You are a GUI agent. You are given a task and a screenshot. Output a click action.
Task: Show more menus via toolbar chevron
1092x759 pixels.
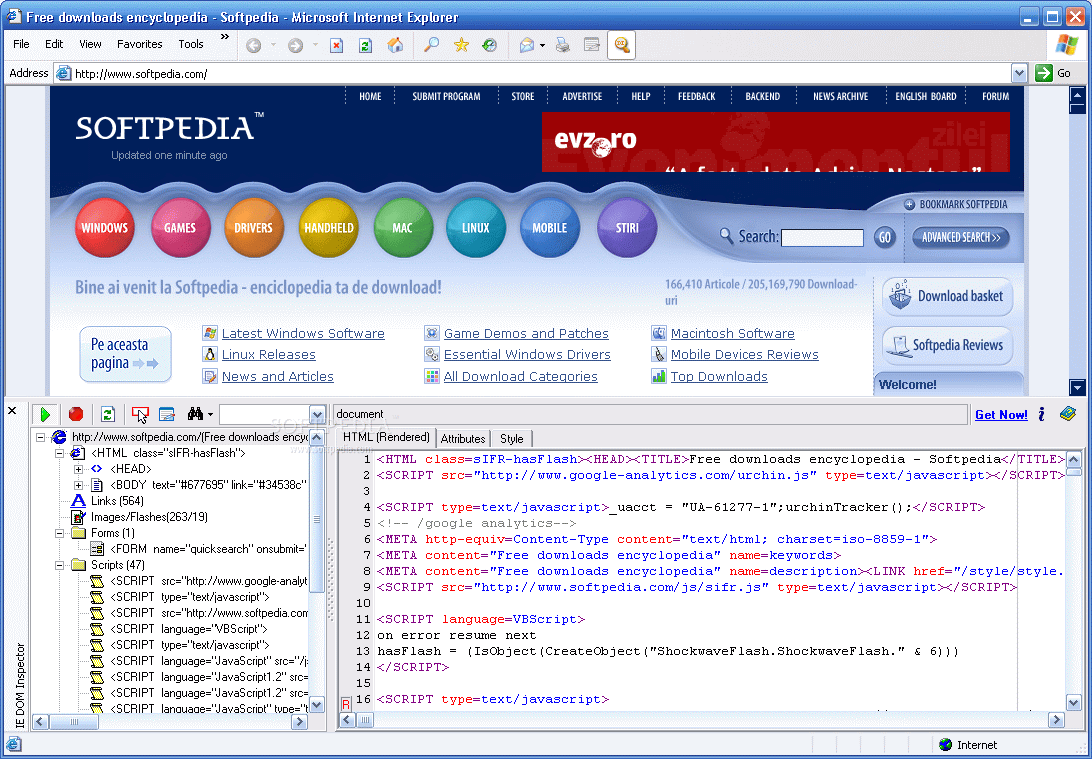tap(225, 36)
